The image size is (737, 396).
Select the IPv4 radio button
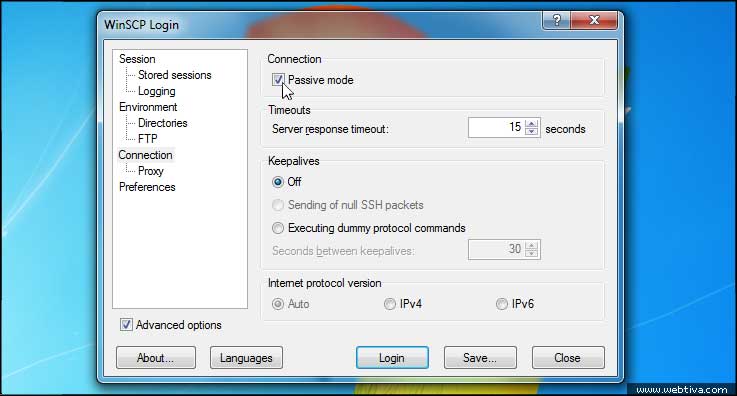coord(390,304)
